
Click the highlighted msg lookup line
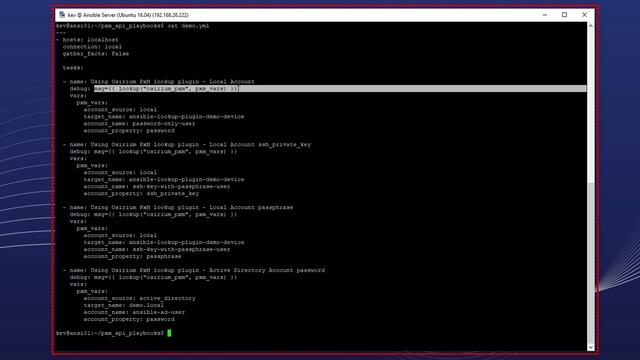pyautogui.click(x=340, y=89)
